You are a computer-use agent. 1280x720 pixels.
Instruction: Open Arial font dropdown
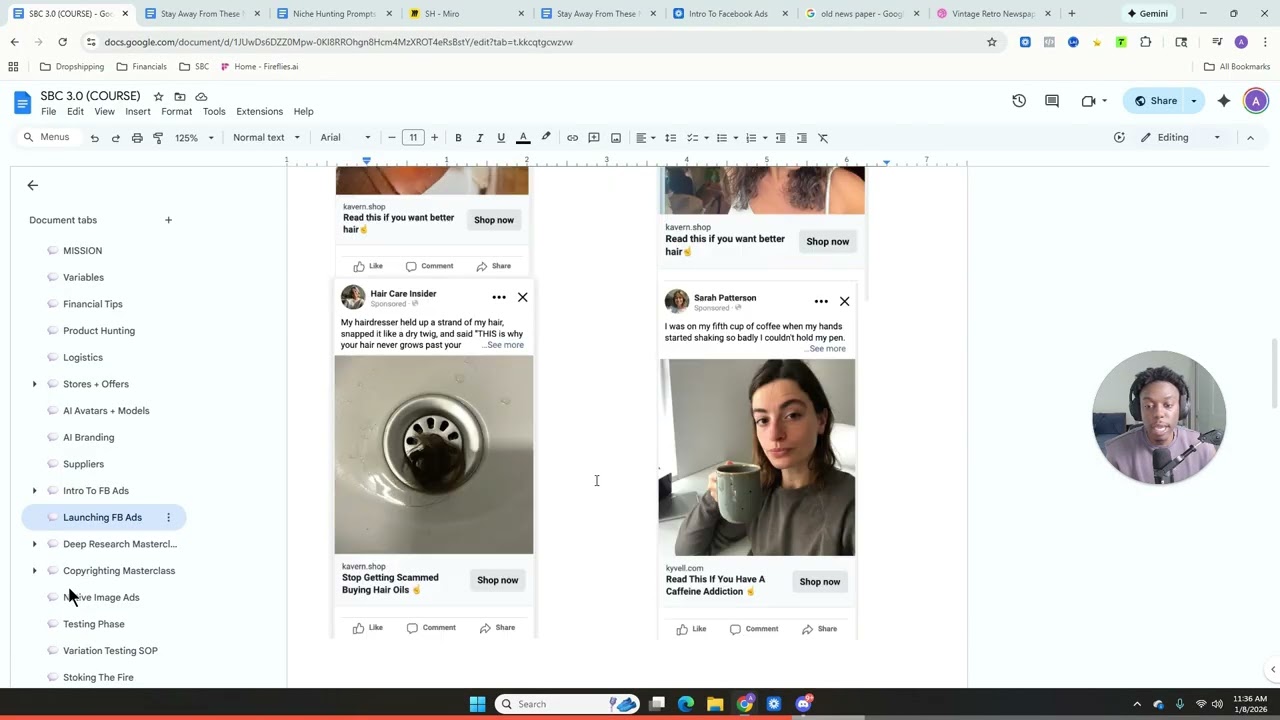(345, 138)
